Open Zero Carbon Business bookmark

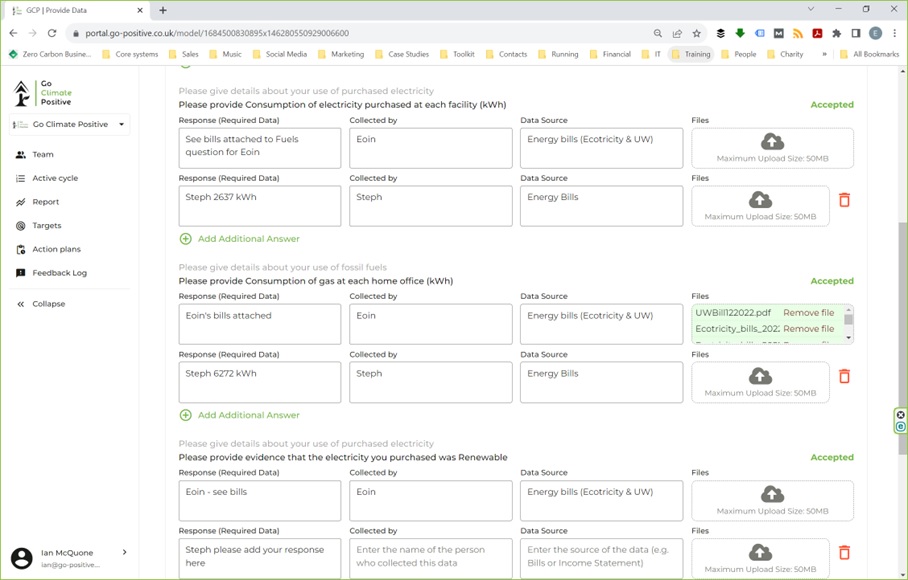(x=50, y=54)
